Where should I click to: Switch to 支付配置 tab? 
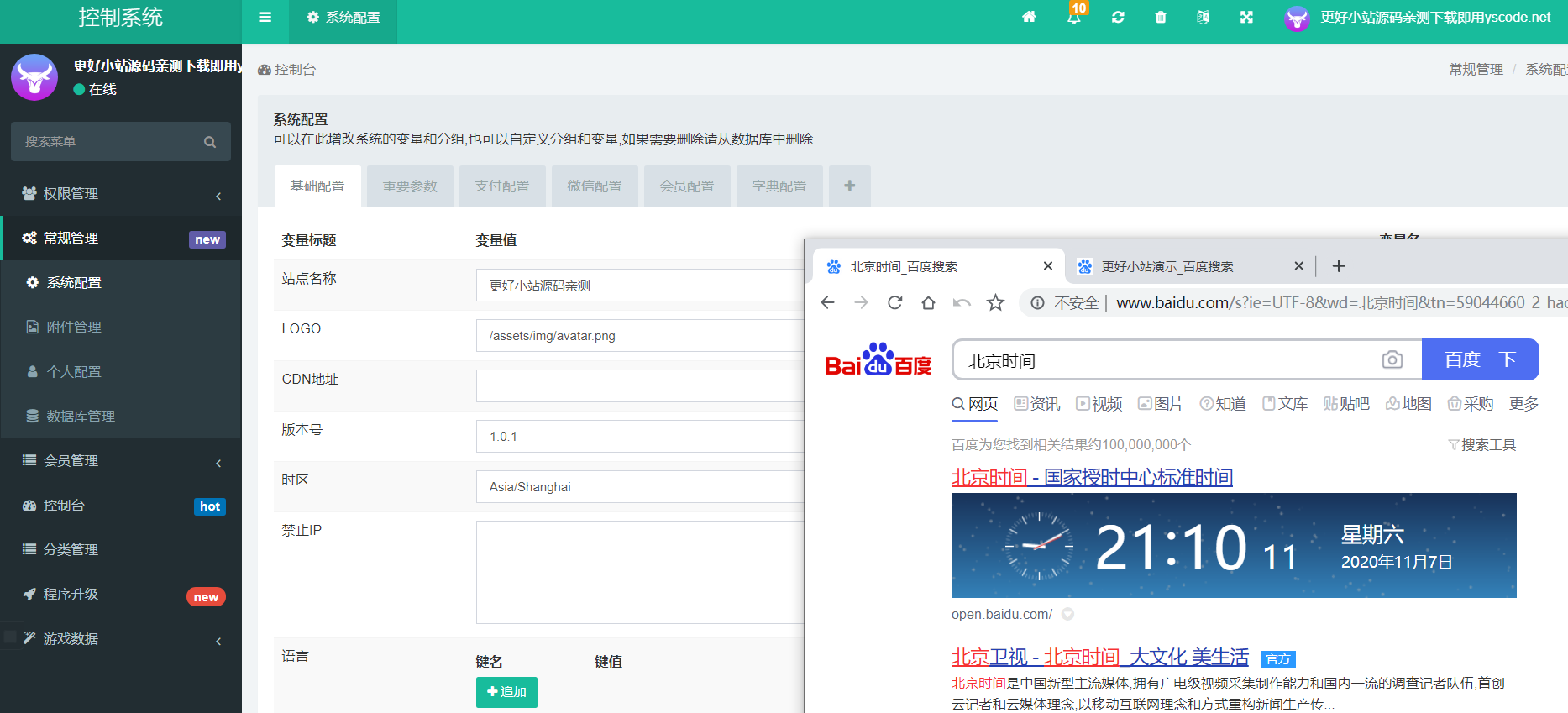pyautogui.click(x=502, y=186)
